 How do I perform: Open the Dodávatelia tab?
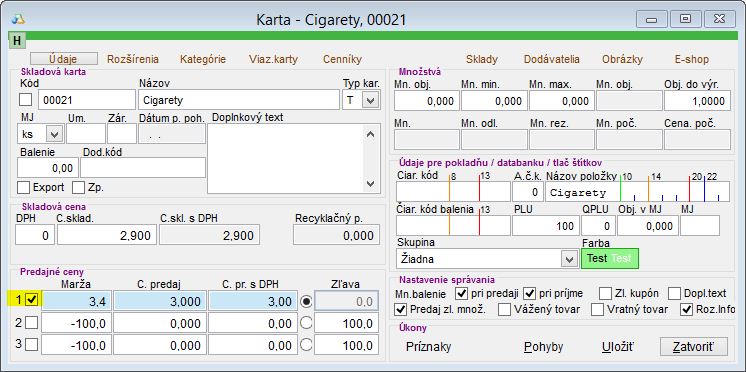pos(552,59)
